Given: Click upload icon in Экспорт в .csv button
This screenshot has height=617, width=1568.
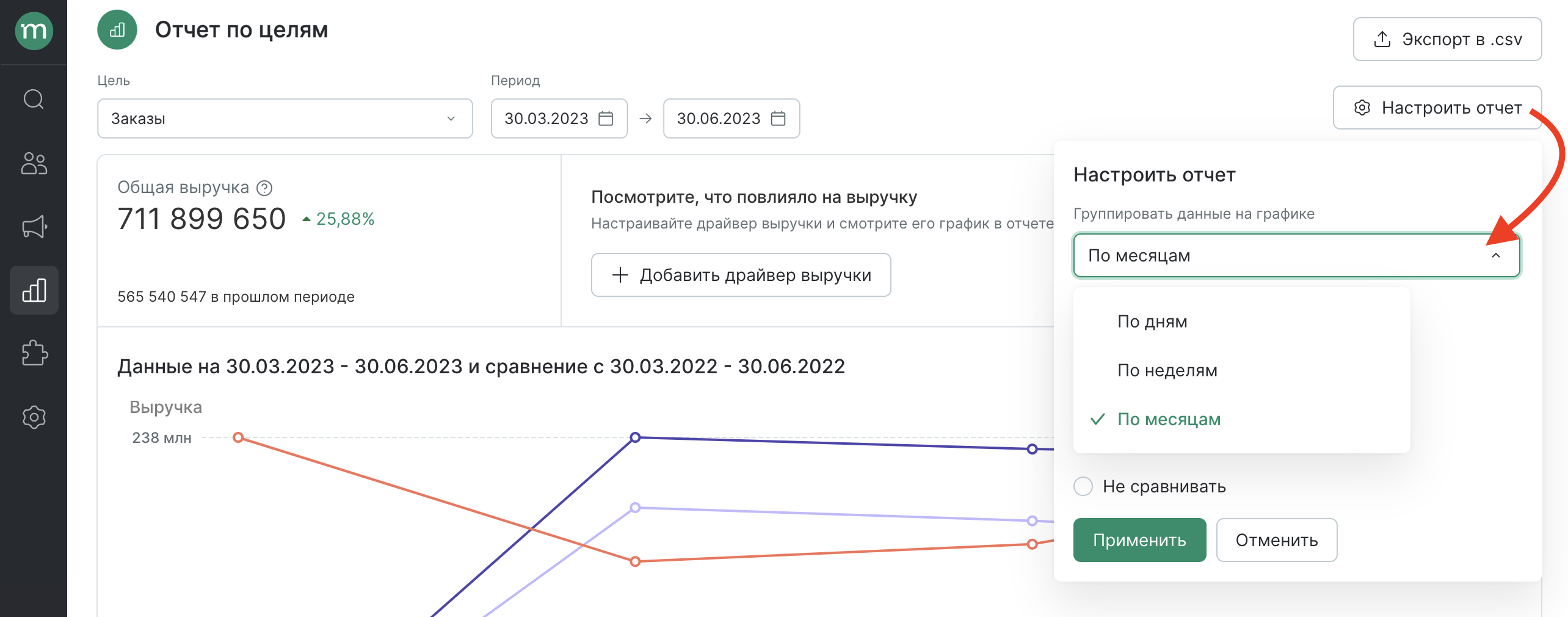Looking at the screenshot, I should pos(1382,39).
